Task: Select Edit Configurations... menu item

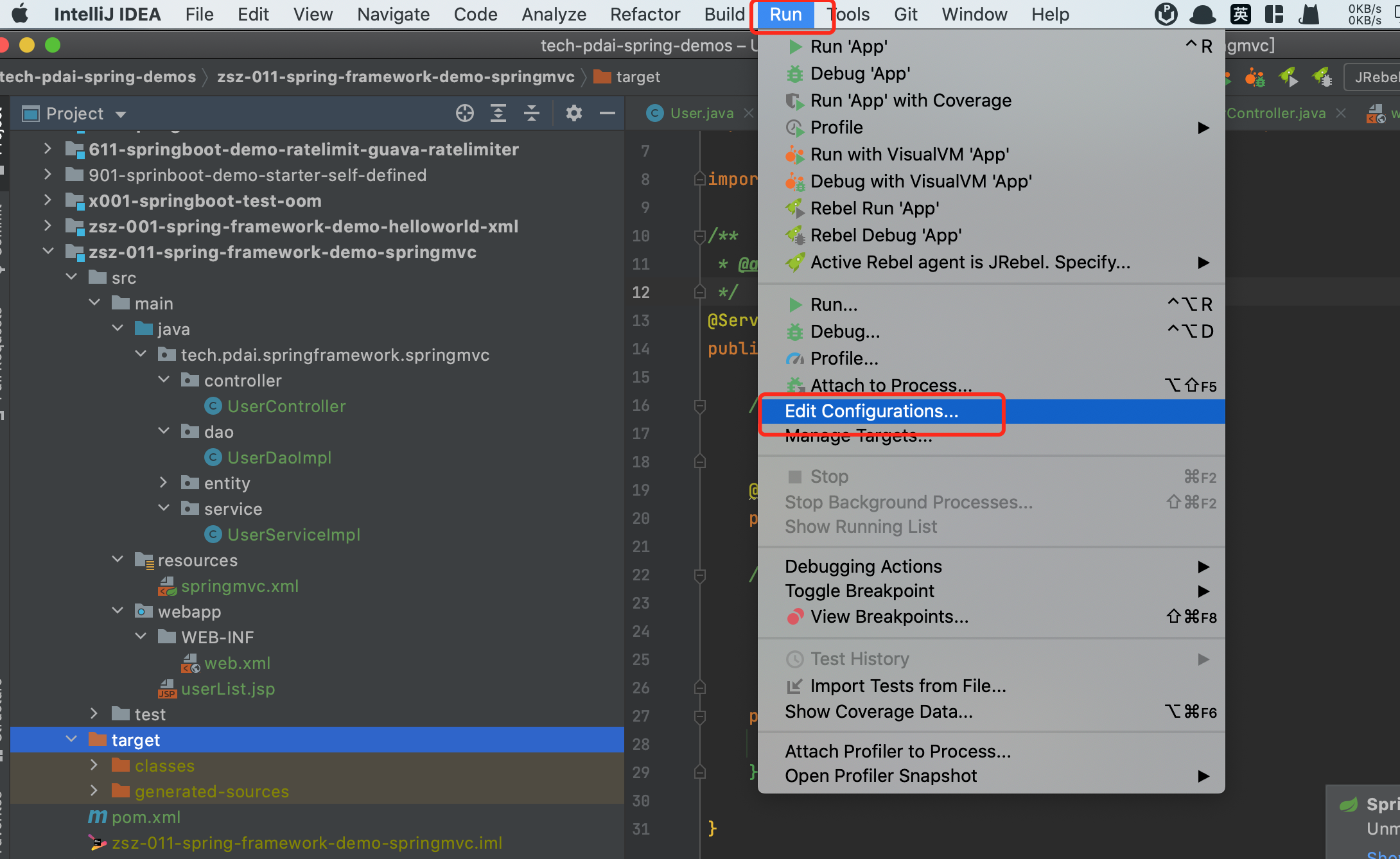Action: pos(992,412)
